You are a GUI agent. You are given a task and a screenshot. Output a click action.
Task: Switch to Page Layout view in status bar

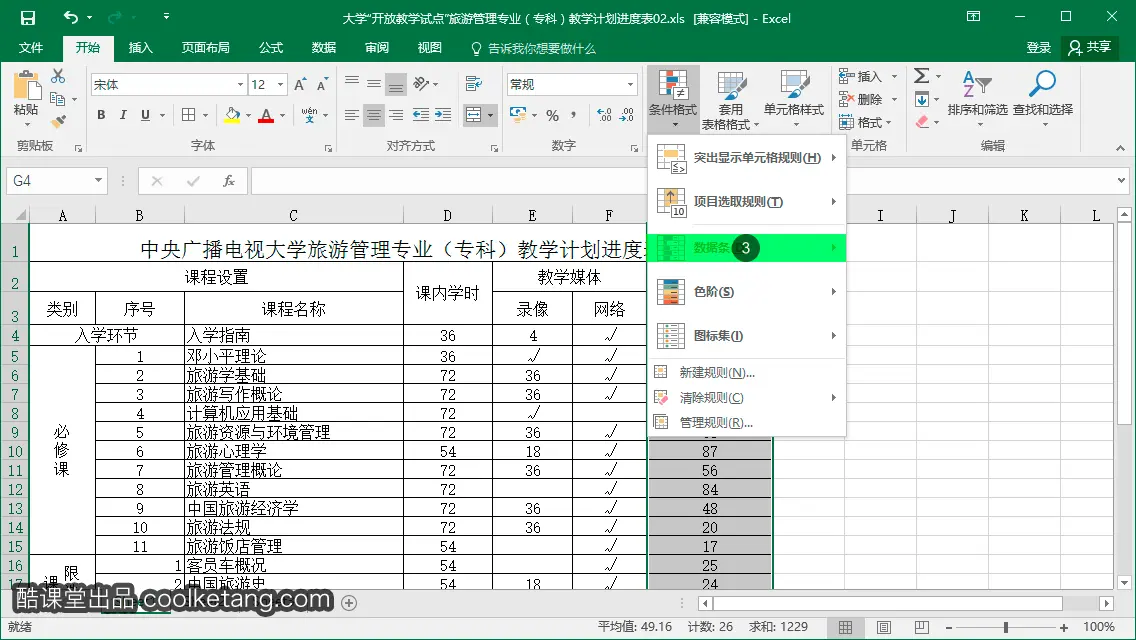point(884,628)
